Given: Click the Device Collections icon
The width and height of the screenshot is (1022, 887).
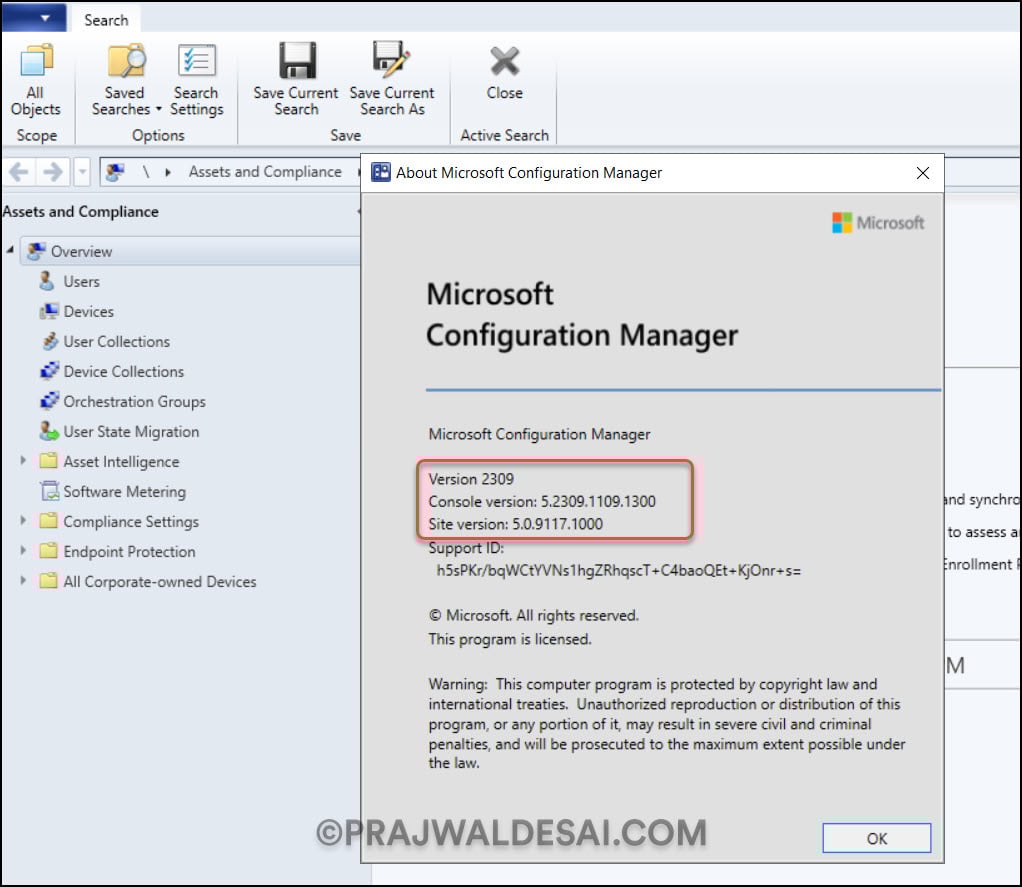Looking at the screenshot, I should pos(50,371).
